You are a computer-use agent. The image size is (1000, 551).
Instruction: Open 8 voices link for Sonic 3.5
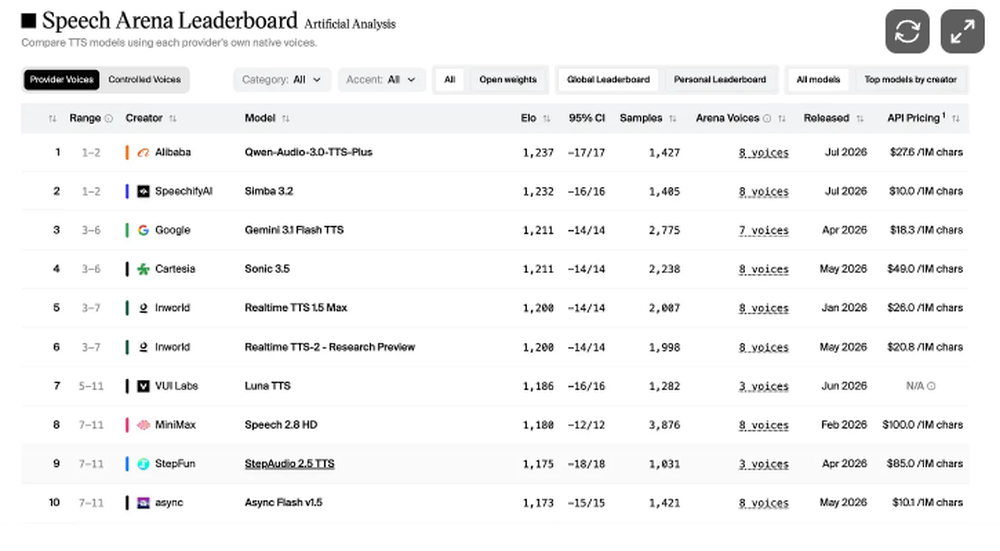[763, 269]
